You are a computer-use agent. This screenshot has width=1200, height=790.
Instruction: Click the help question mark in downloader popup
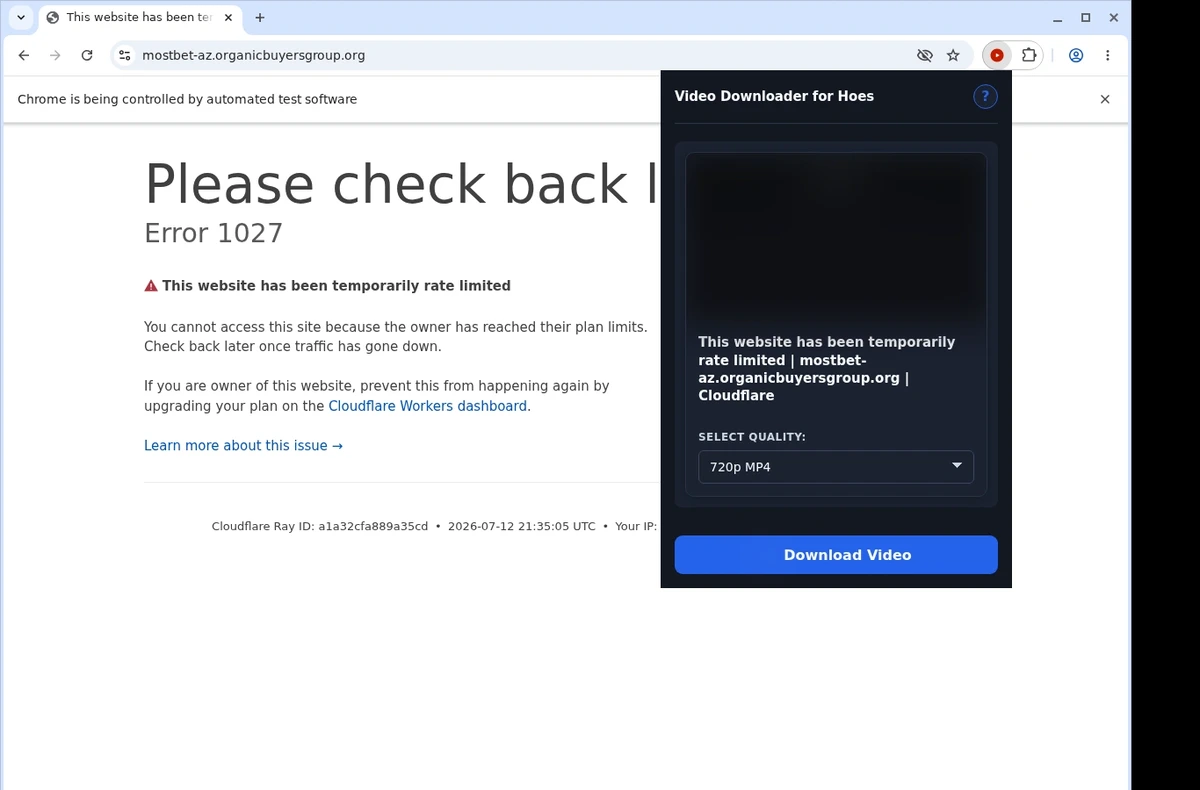tap(985, 96)
